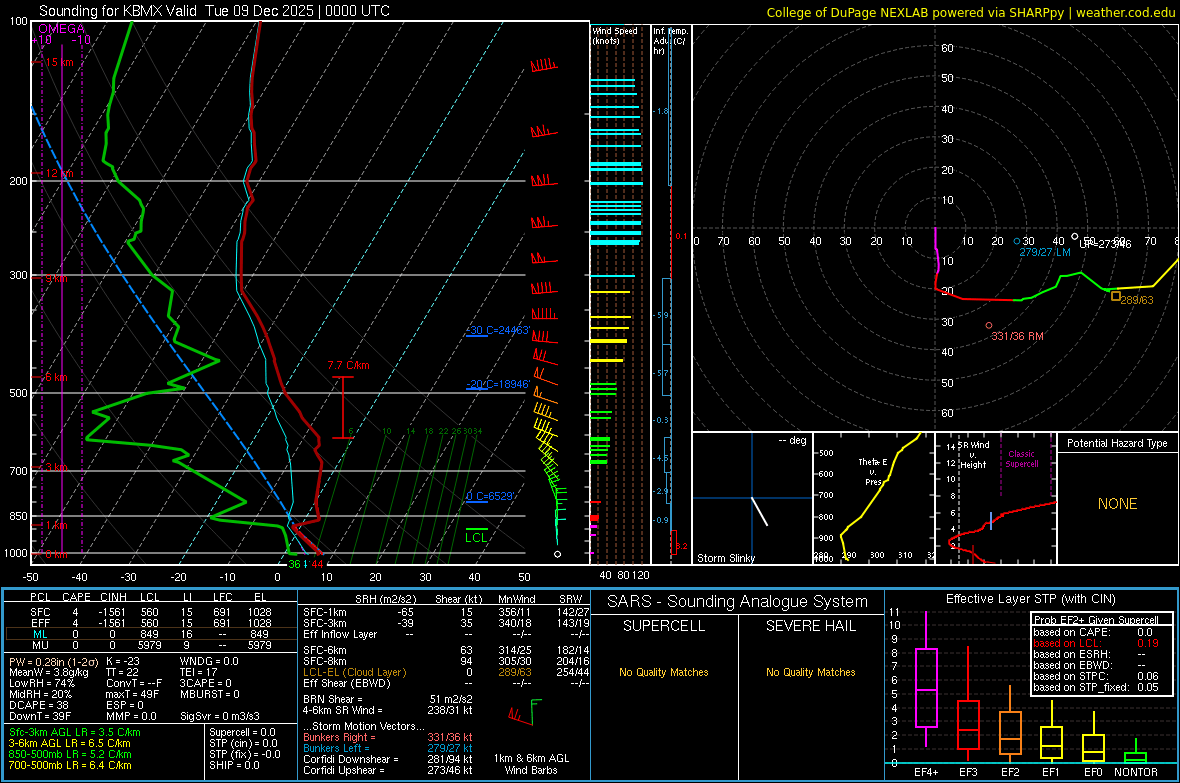
Task: Click the -30 C=24463' height label
Action: [497, 331]
